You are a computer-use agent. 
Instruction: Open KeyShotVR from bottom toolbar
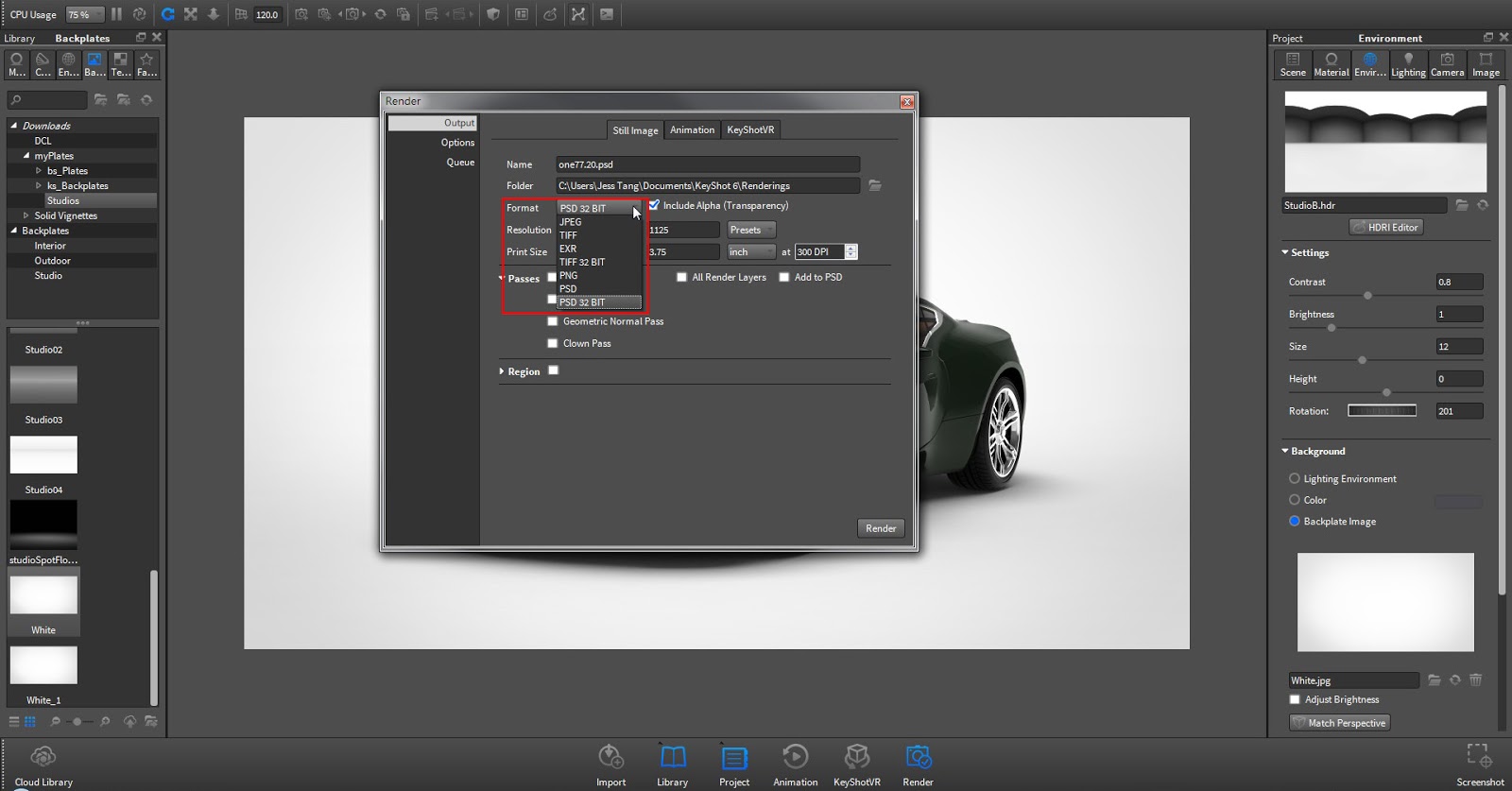click(857, 764)
